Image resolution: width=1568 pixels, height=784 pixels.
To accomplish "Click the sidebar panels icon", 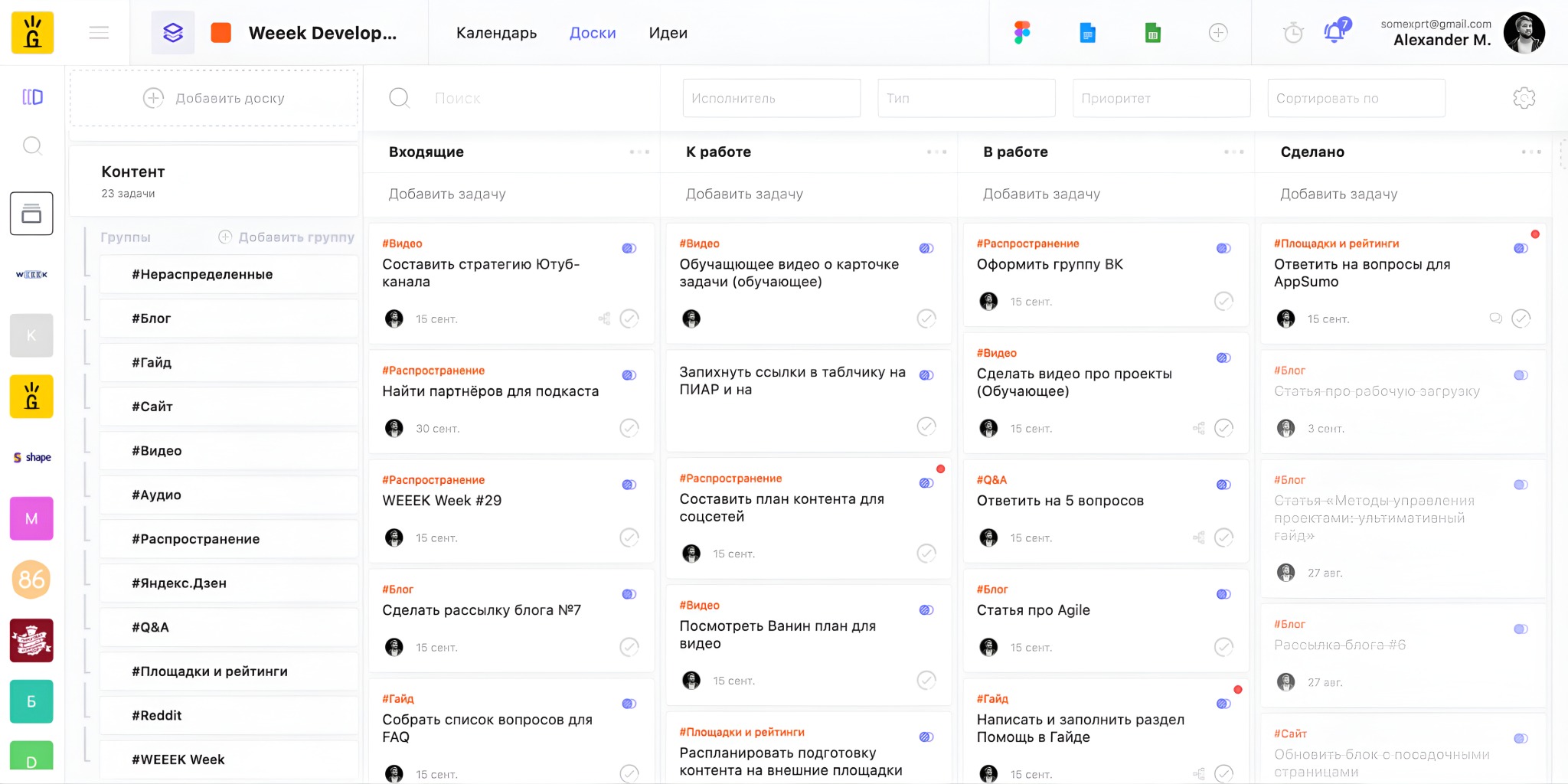I will pos(32,97).
